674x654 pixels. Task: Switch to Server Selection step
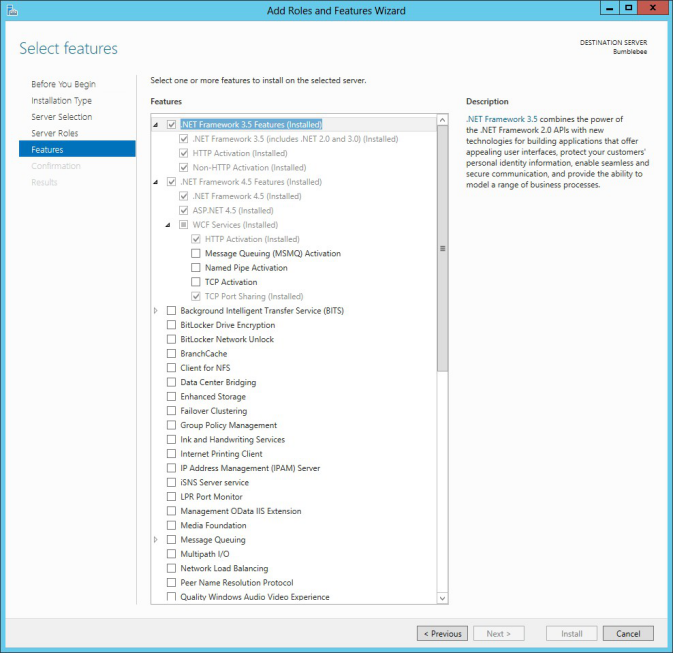pos(61,117)
